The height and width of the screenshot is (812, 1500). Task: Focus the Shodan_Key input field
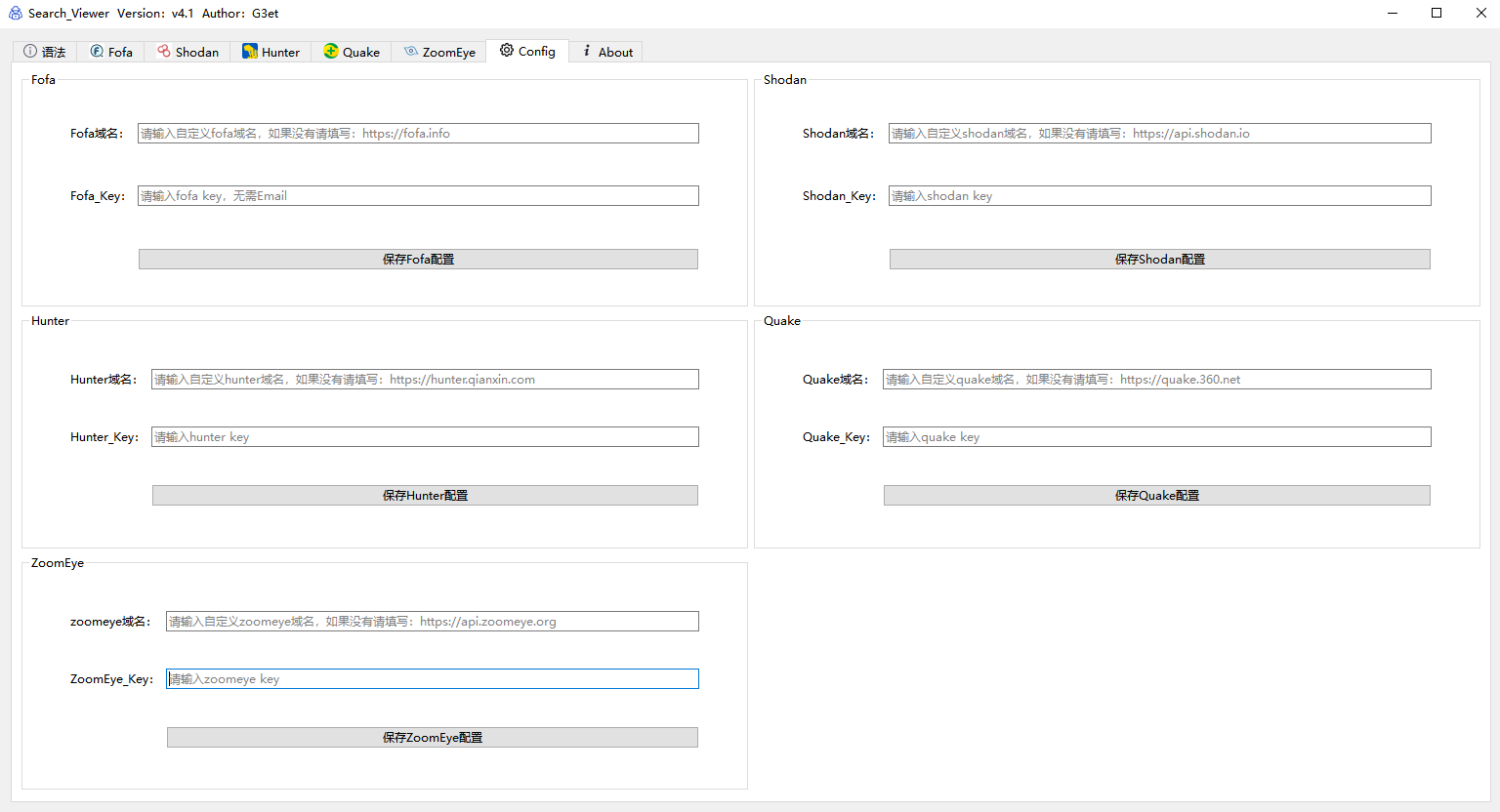click(x=1160, y=196)
